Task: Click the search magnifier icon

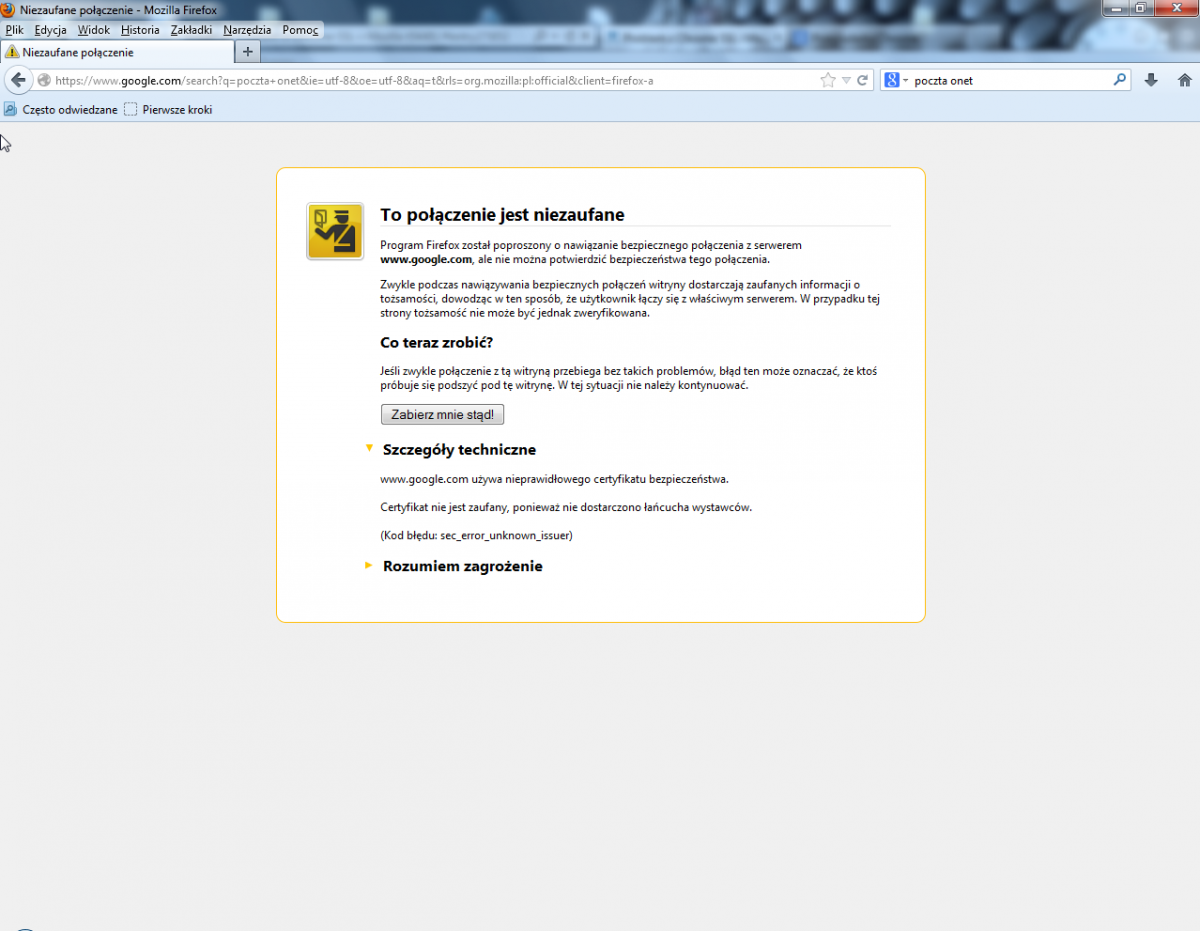Action: click(1120, 80)
